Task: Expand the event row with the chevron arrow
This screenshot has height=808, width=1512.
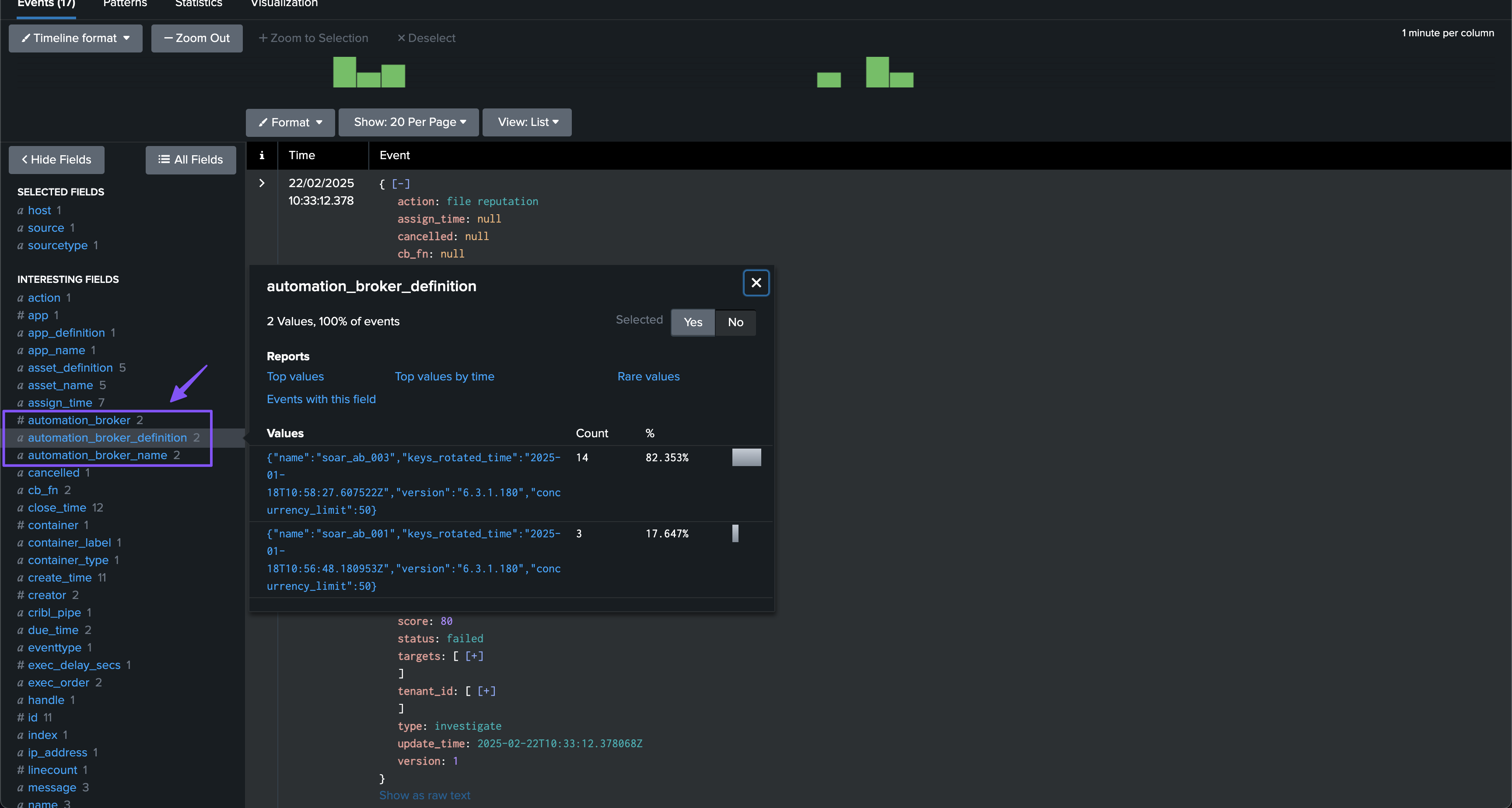Action: coord(262,183)
